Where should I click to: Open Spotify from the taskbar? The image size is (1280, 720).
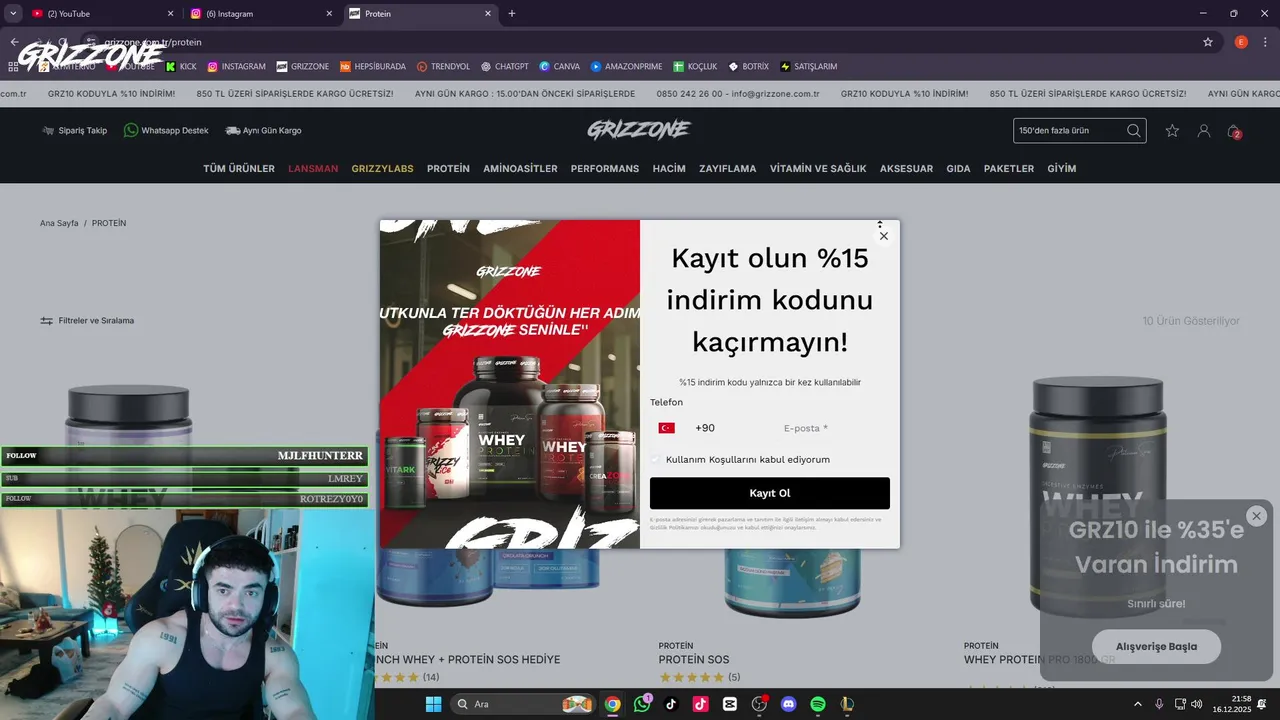(818, 704)
